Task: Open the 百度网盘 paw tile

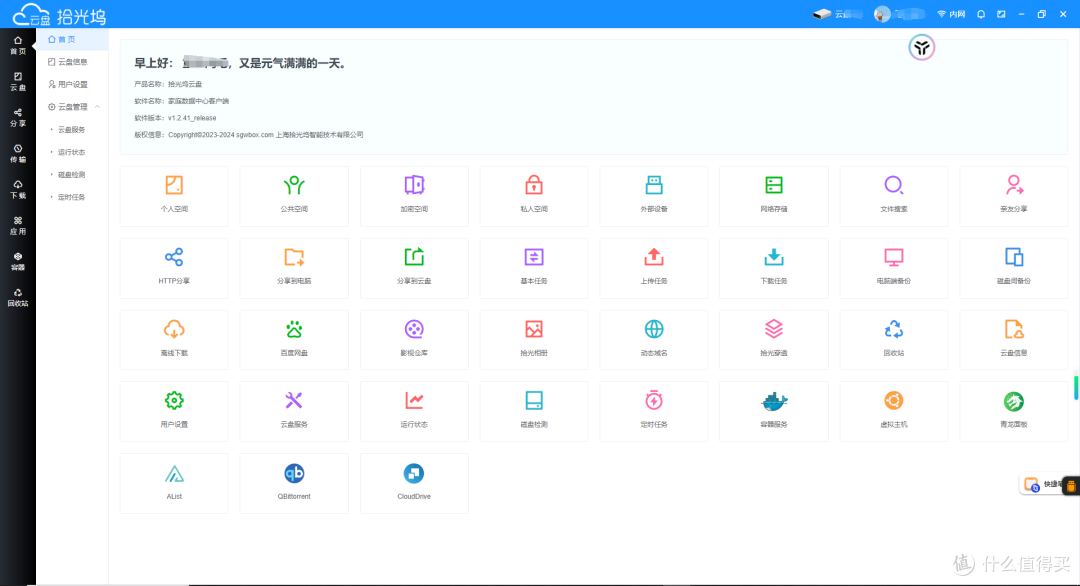Action: [294, 339]
